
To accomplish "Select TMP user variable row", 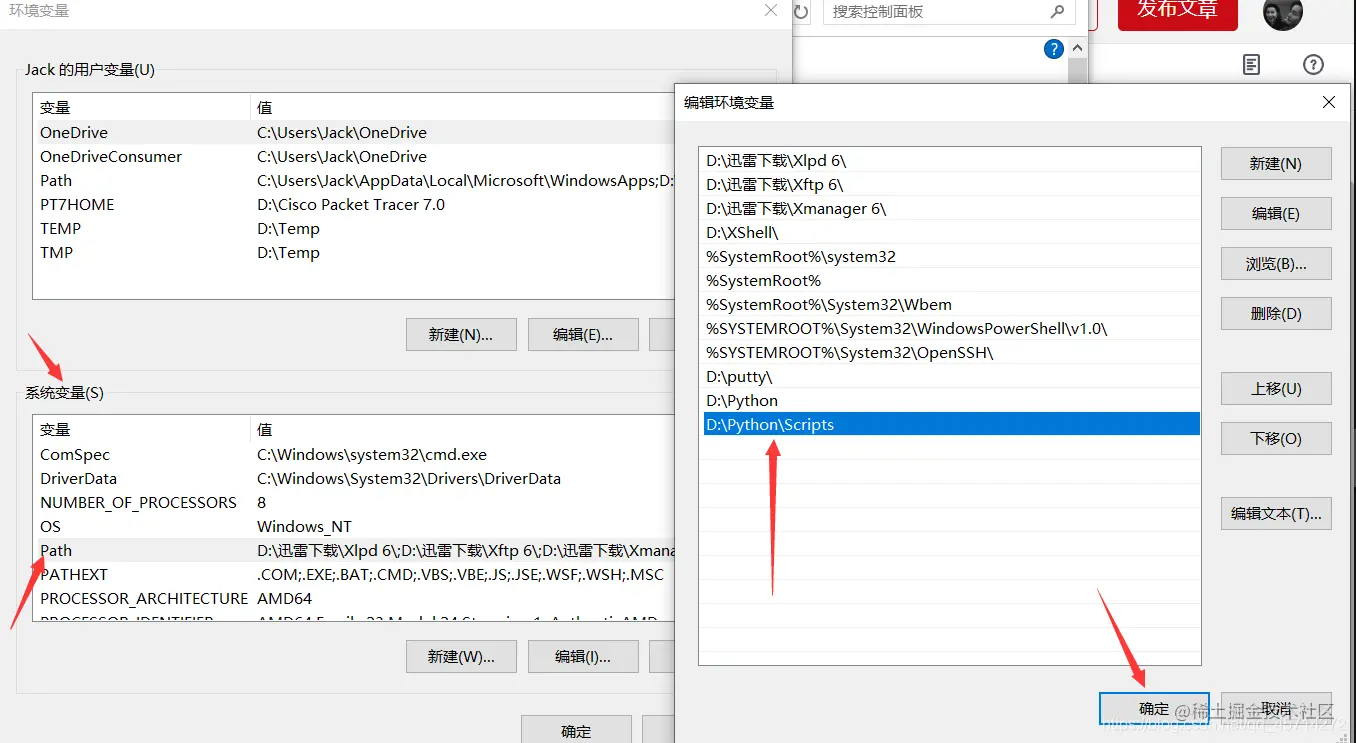I will point(354,252).
